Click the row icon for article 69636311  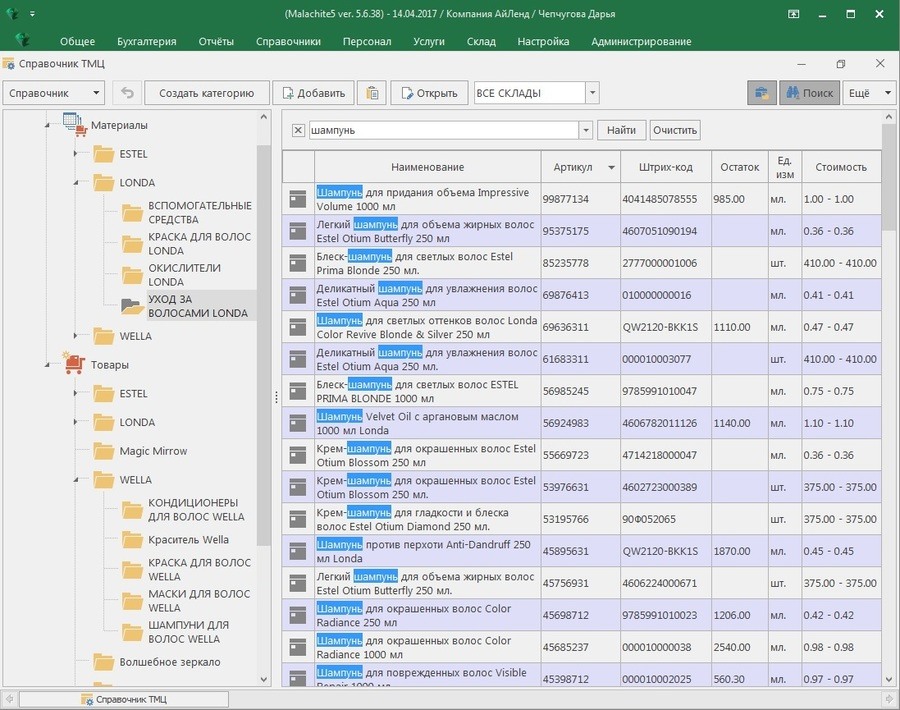298,327
